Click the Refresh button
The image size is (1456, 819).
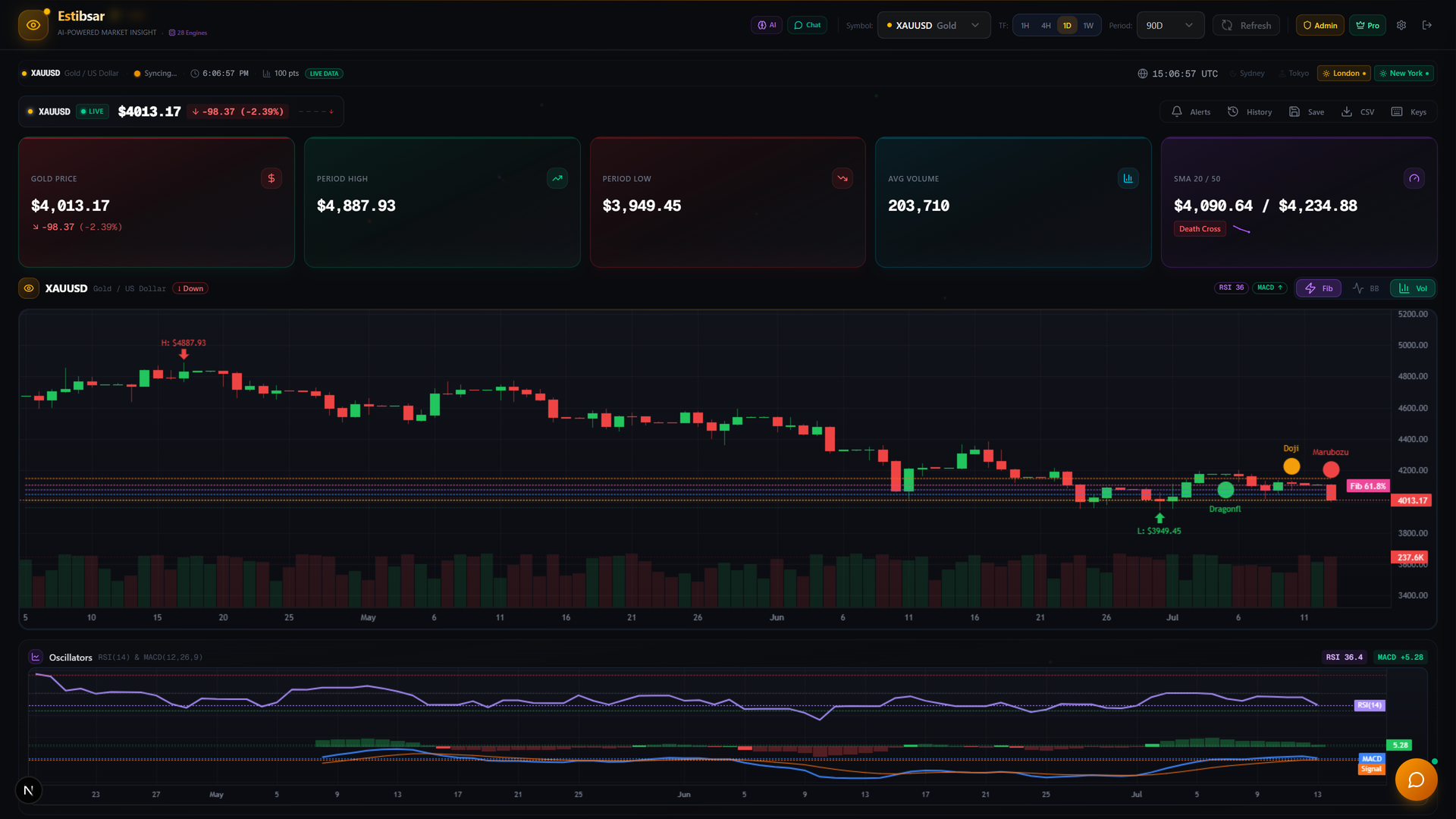coord(1246,25)
